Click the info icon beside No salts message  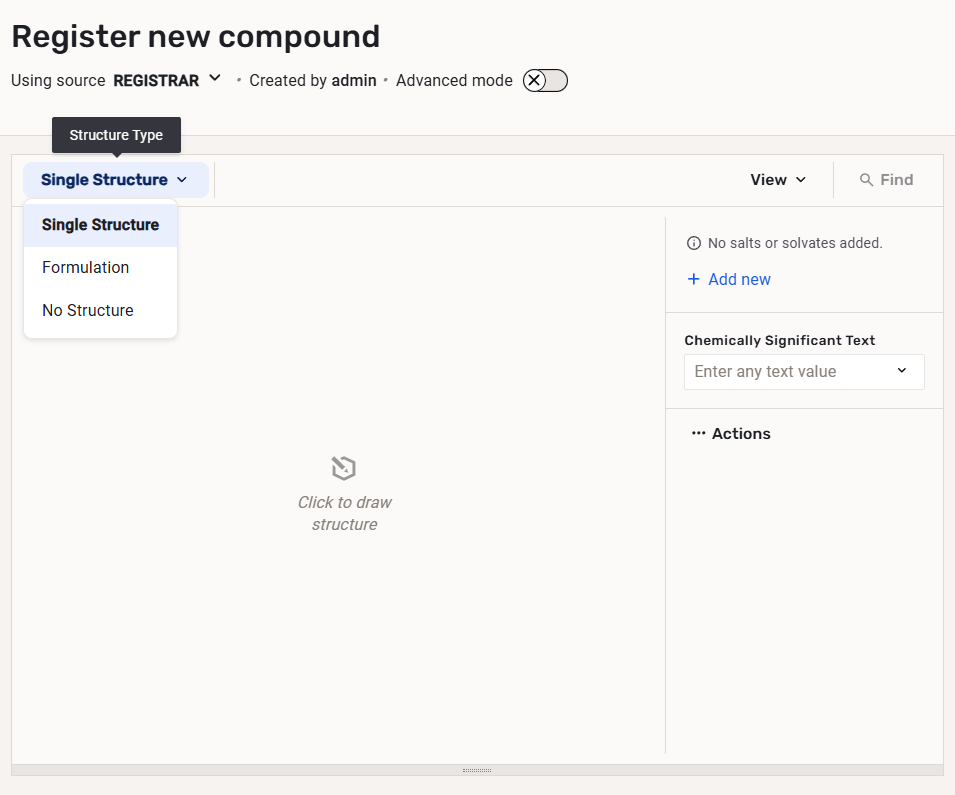pos(694,243)
